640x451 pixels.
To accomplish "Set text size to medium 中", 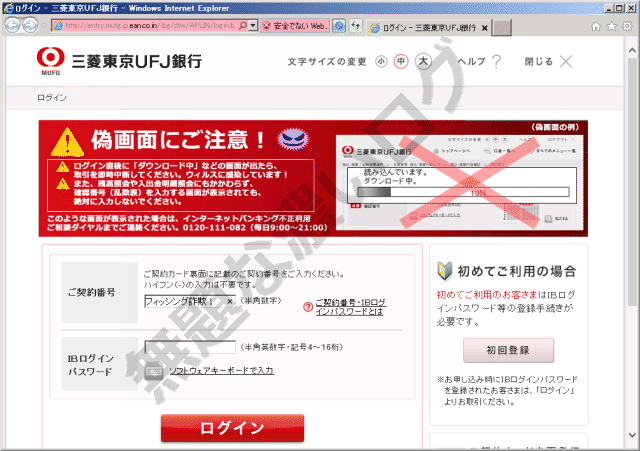I will pyautogui.click(x=401, y=62).
